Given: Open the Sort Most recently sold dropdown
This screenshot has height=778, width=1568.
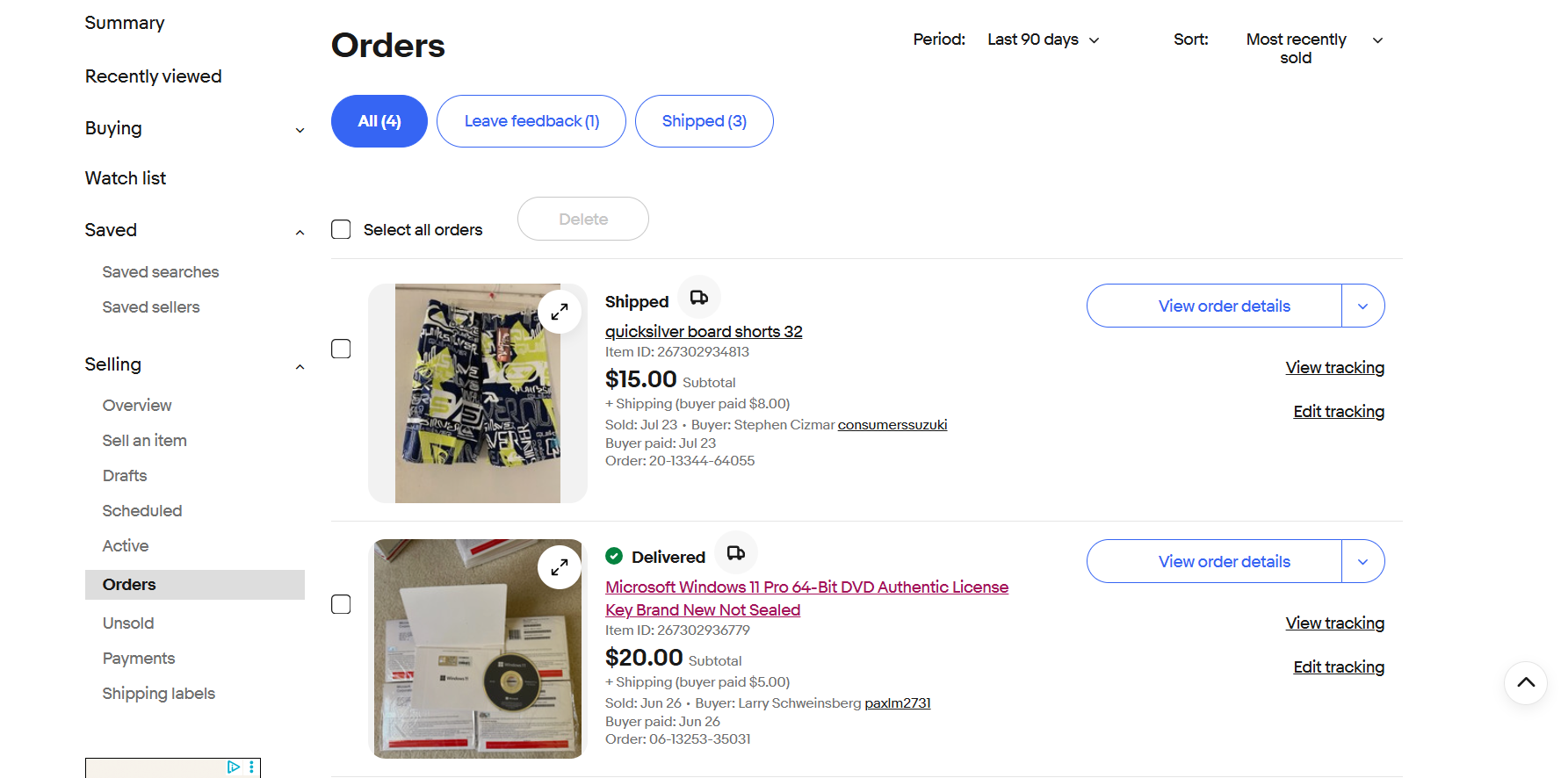Looking at the screenshot, I should (x=1315, y=48).
